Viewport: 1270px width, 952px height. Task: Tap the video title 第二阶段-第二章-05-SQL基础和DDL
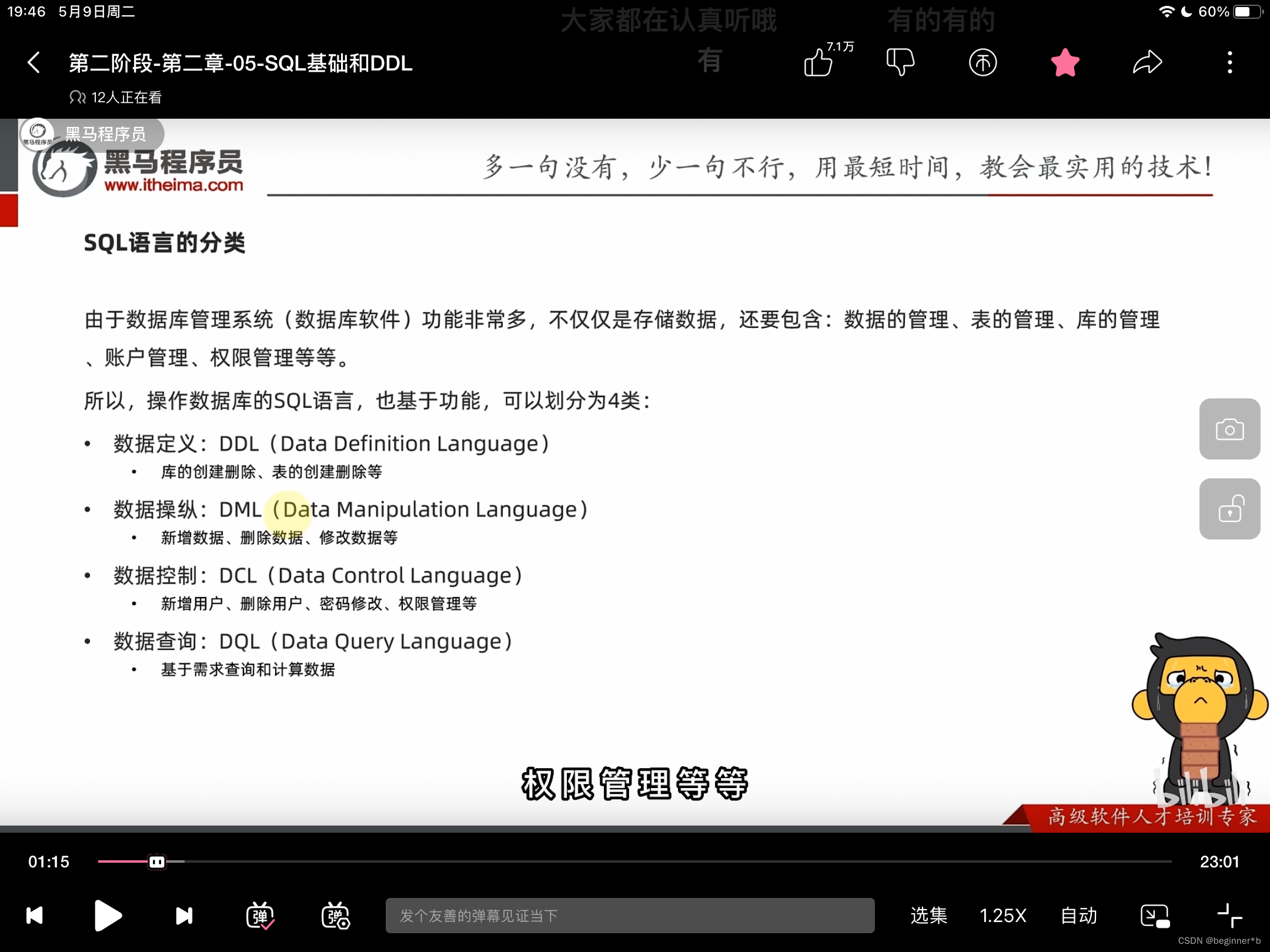pos(241,63)
